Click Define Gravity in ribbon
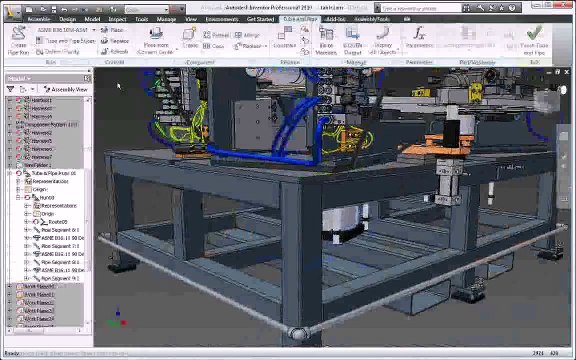Image resolution: width=576 pixels, height=360 pixels. point(58,52)
